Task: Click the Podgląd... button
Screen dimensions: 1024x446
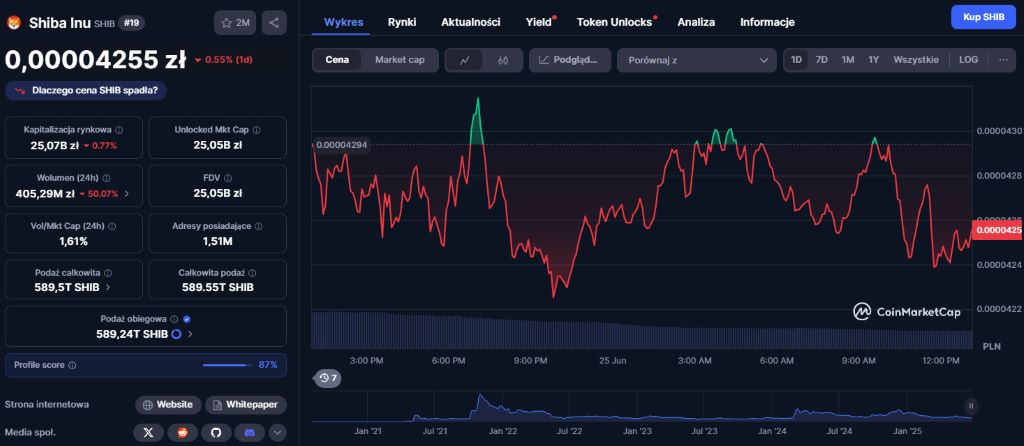Action: coord(569,60)
